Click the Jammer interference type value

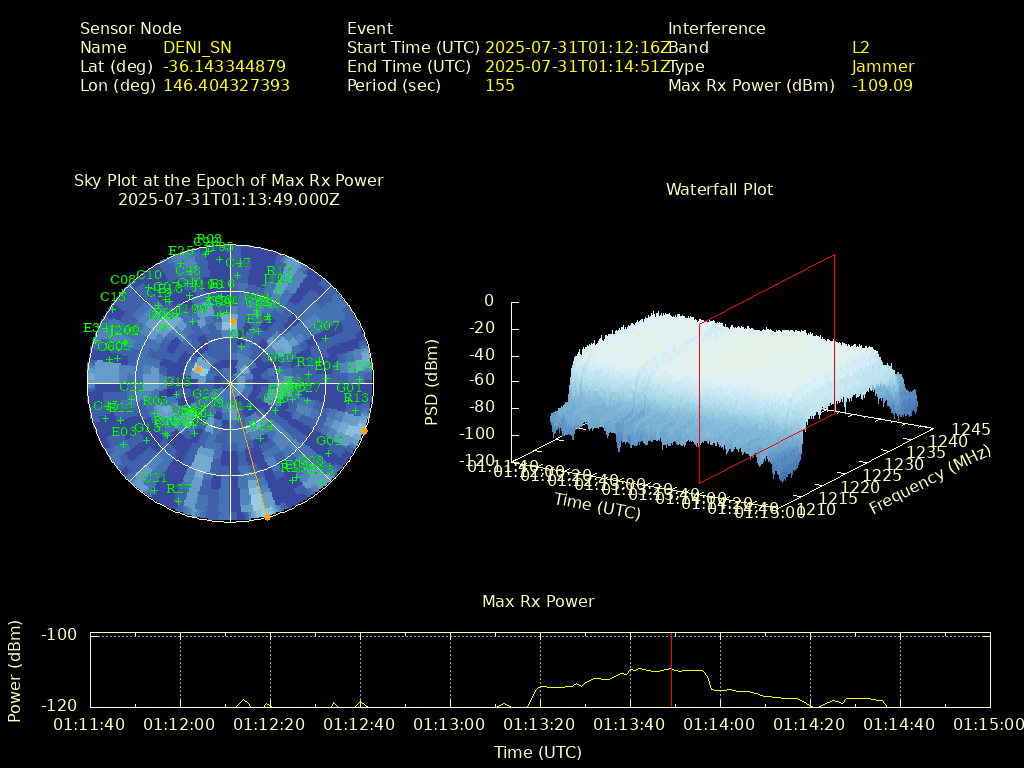pyautogui.click(x=882, y=67)
